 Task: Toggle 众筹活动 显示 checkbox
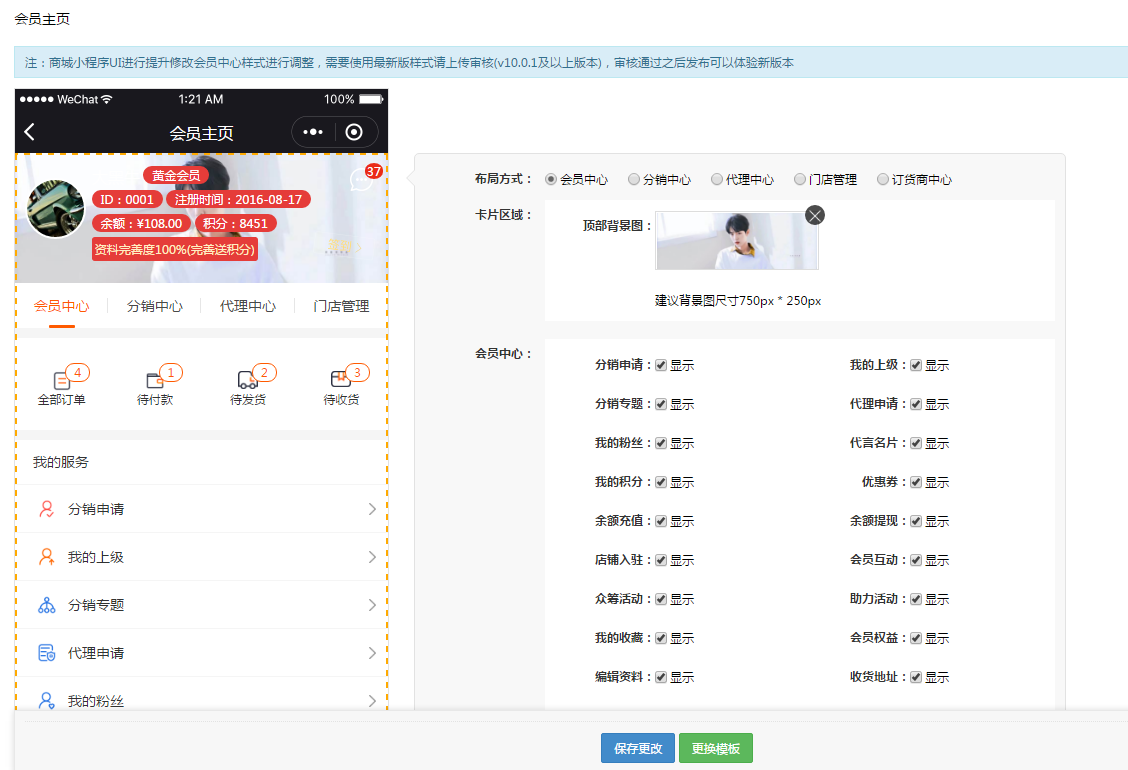pyautogui.click(x=661, y=599)
